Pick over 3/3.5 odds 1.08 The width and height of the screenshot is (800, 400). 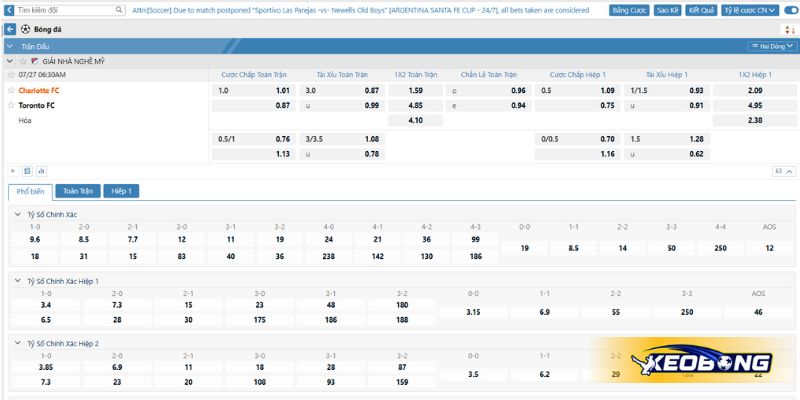pos(342,139)
